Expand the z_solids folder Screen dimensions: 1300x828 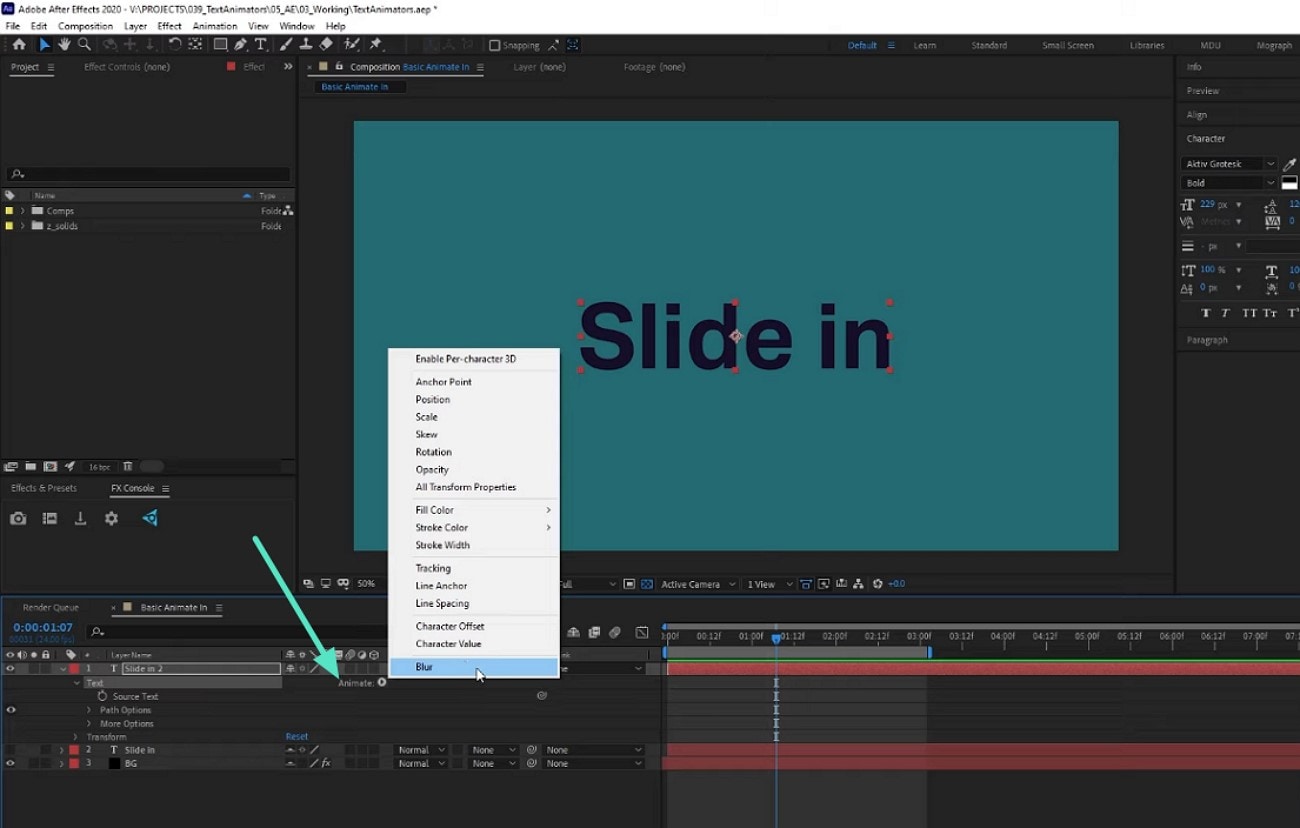pyautogui.click(x=22, y=226)
